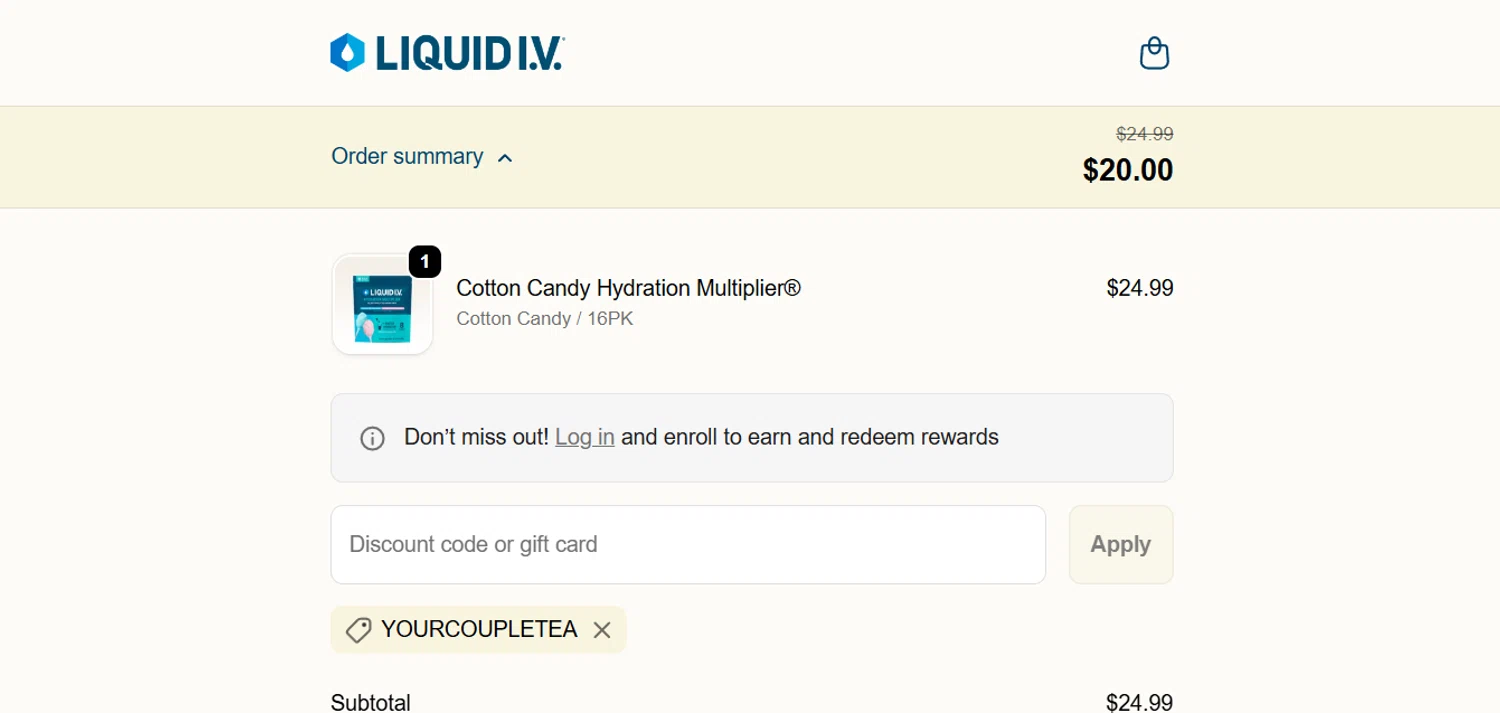The image size is (1500, 713).
Task: Click the quantity badge on product image
Action: (424, 262)
